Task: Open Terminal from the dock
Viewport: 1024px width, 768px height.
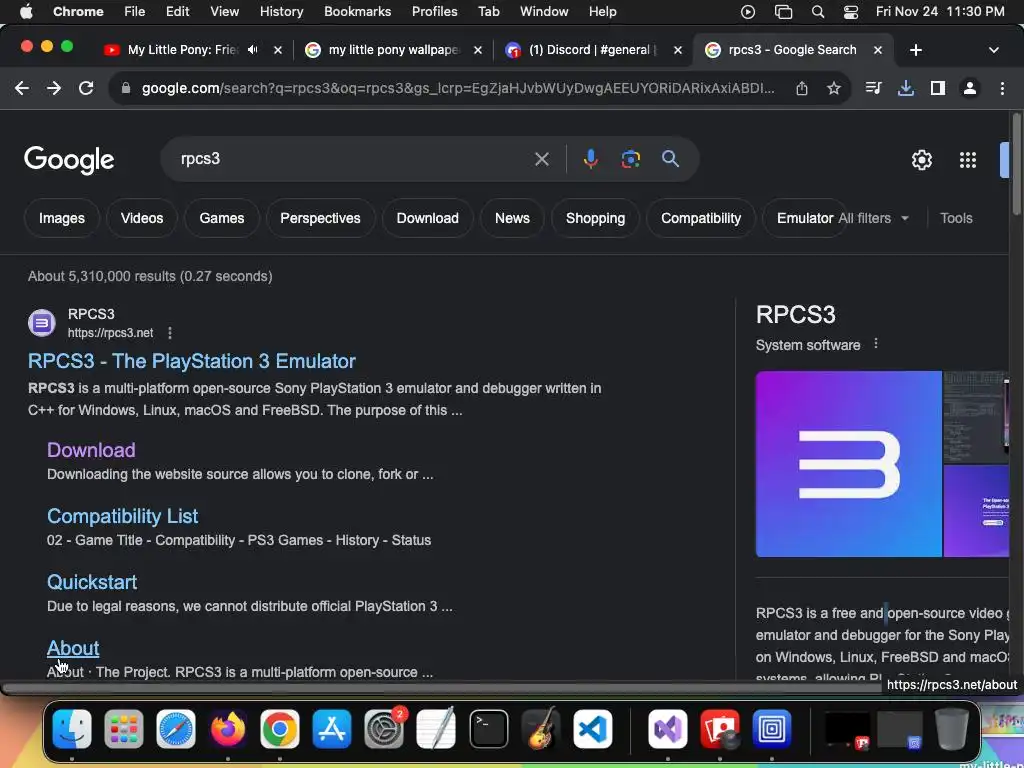Action: tap(488, 728)
